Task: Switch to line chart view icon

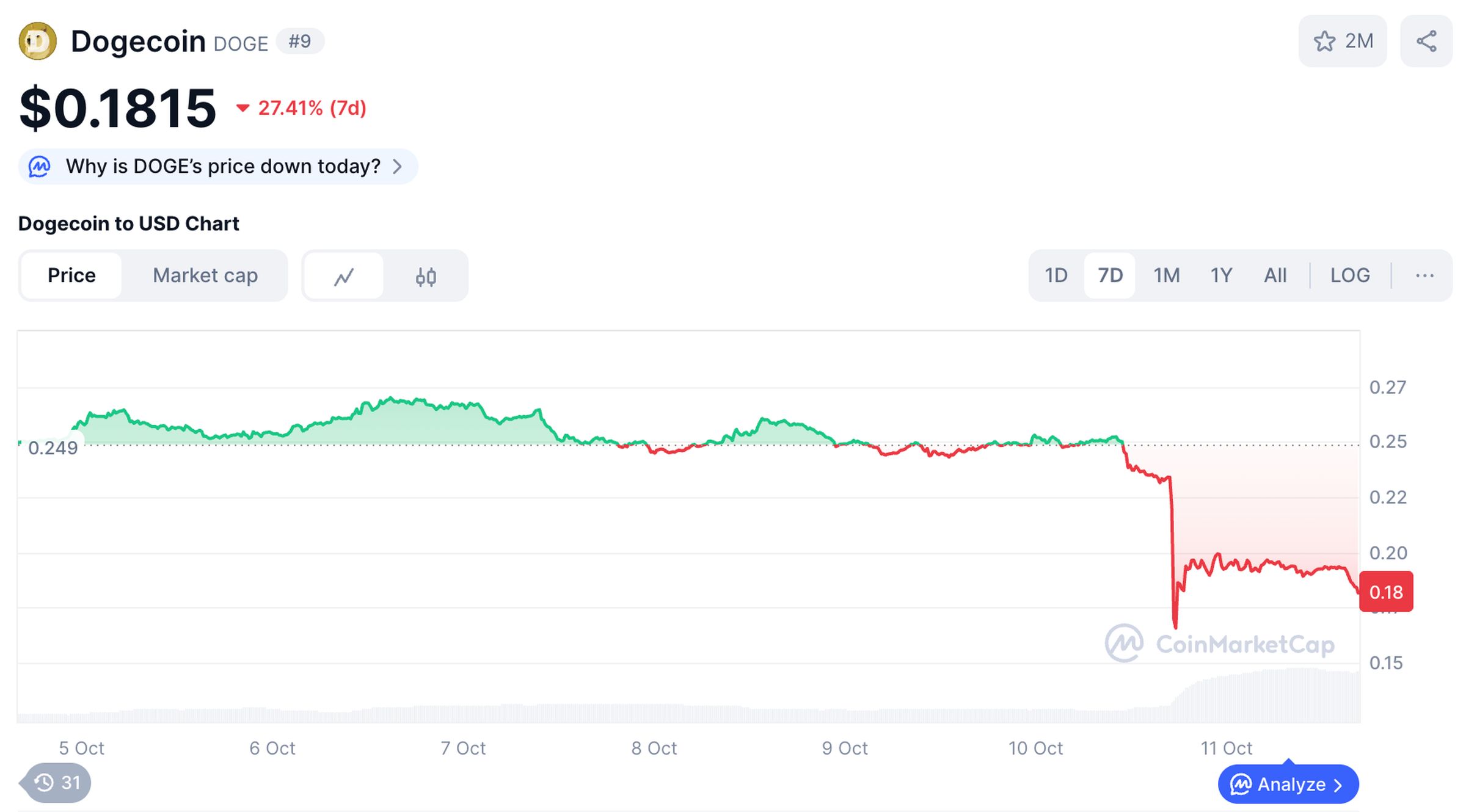Action: pos(344,277)
